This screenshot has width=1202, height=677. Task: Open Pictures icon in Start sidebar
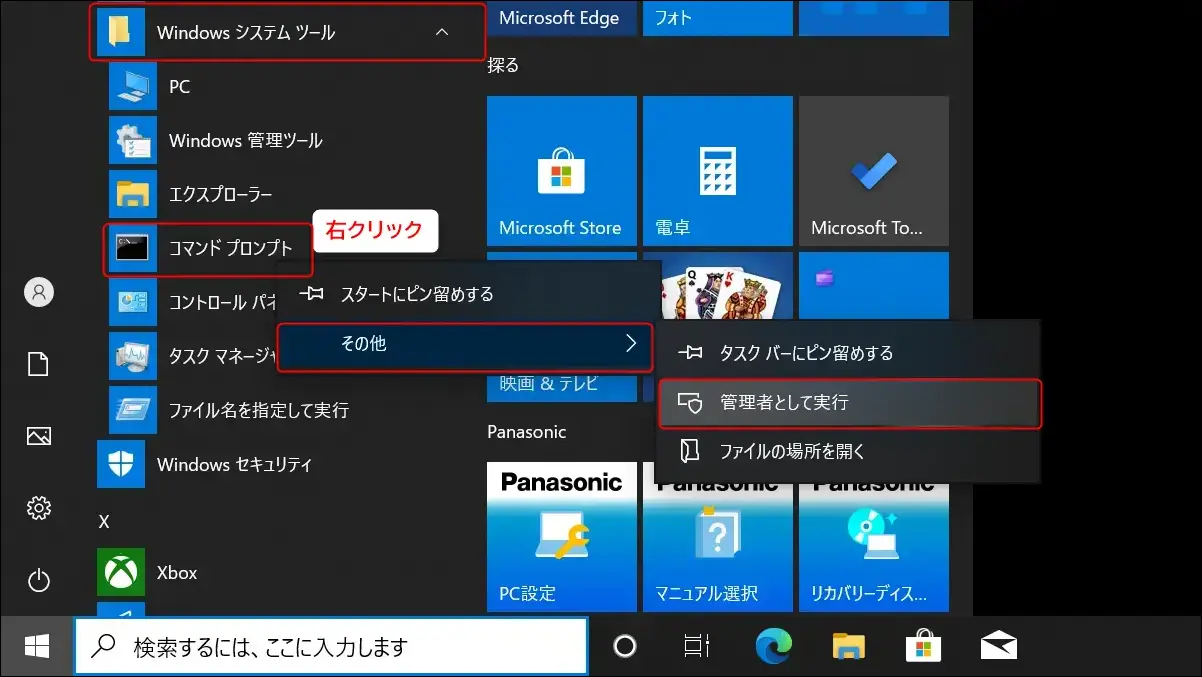pos(39,436)
